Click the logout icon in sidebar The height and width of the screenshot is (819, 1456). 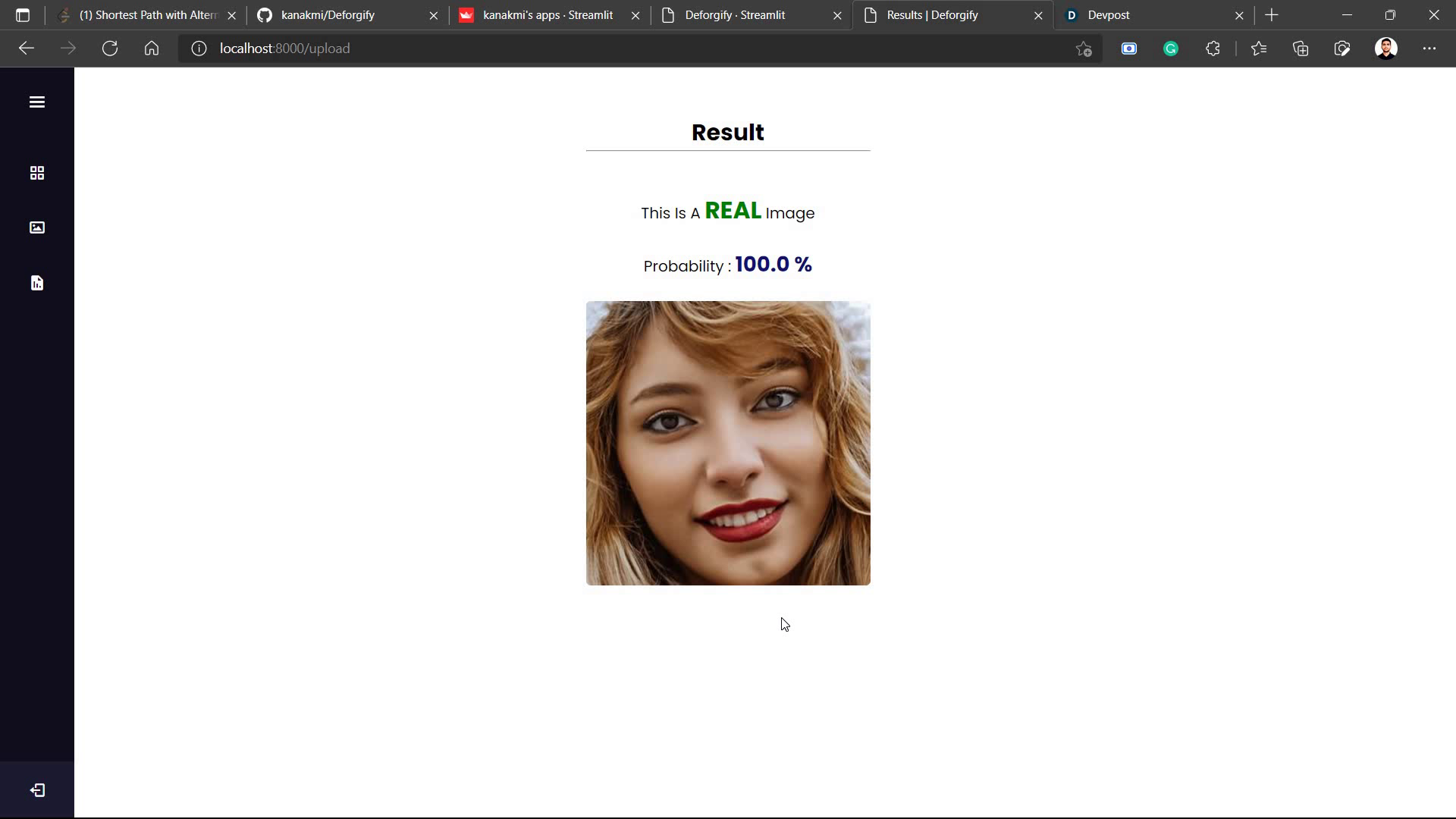(x=36, y=790)
